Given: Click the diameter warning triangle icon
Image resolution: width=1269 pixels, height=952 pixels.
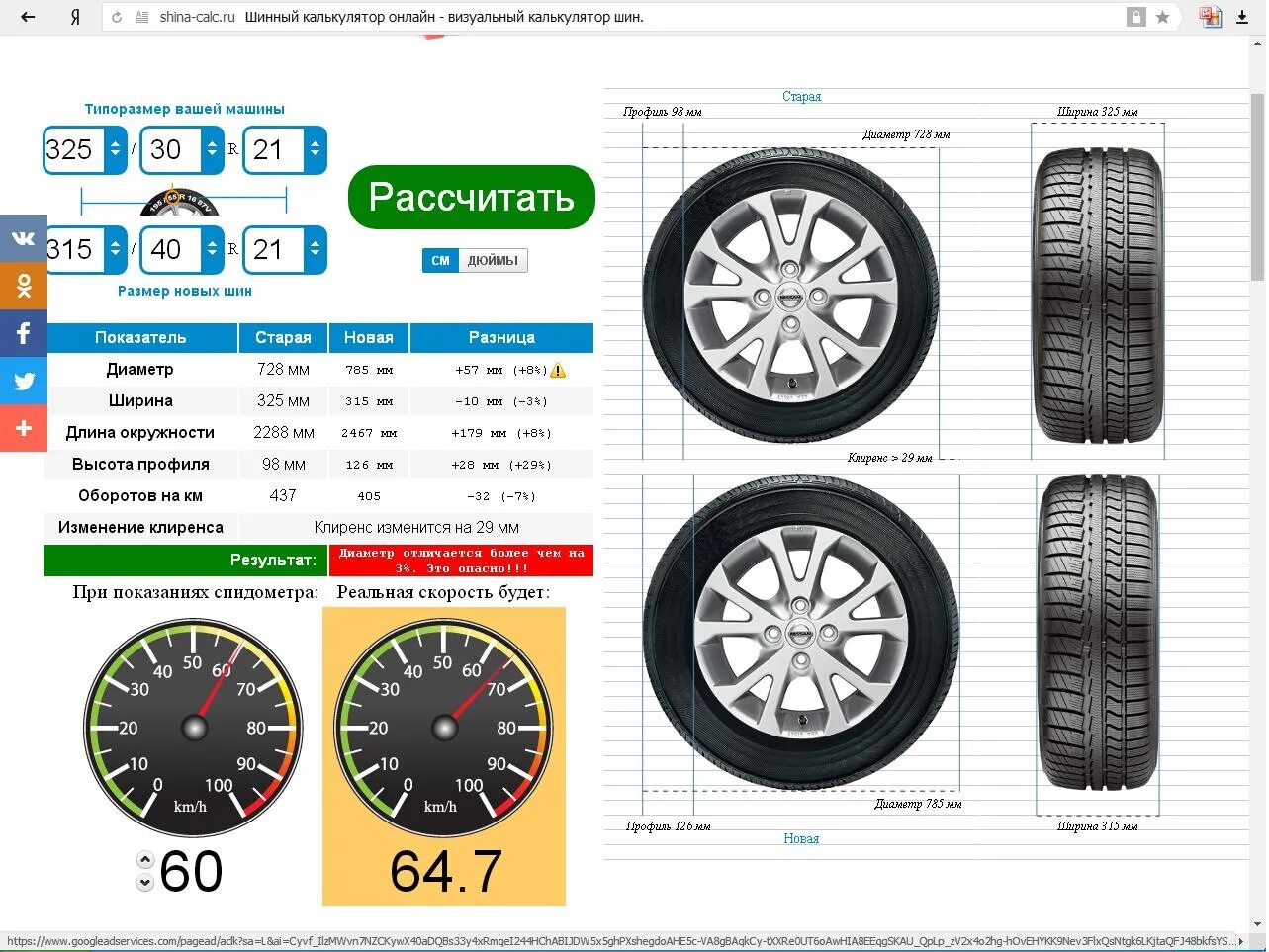Looking at the screenshot, I should (558, 370).
